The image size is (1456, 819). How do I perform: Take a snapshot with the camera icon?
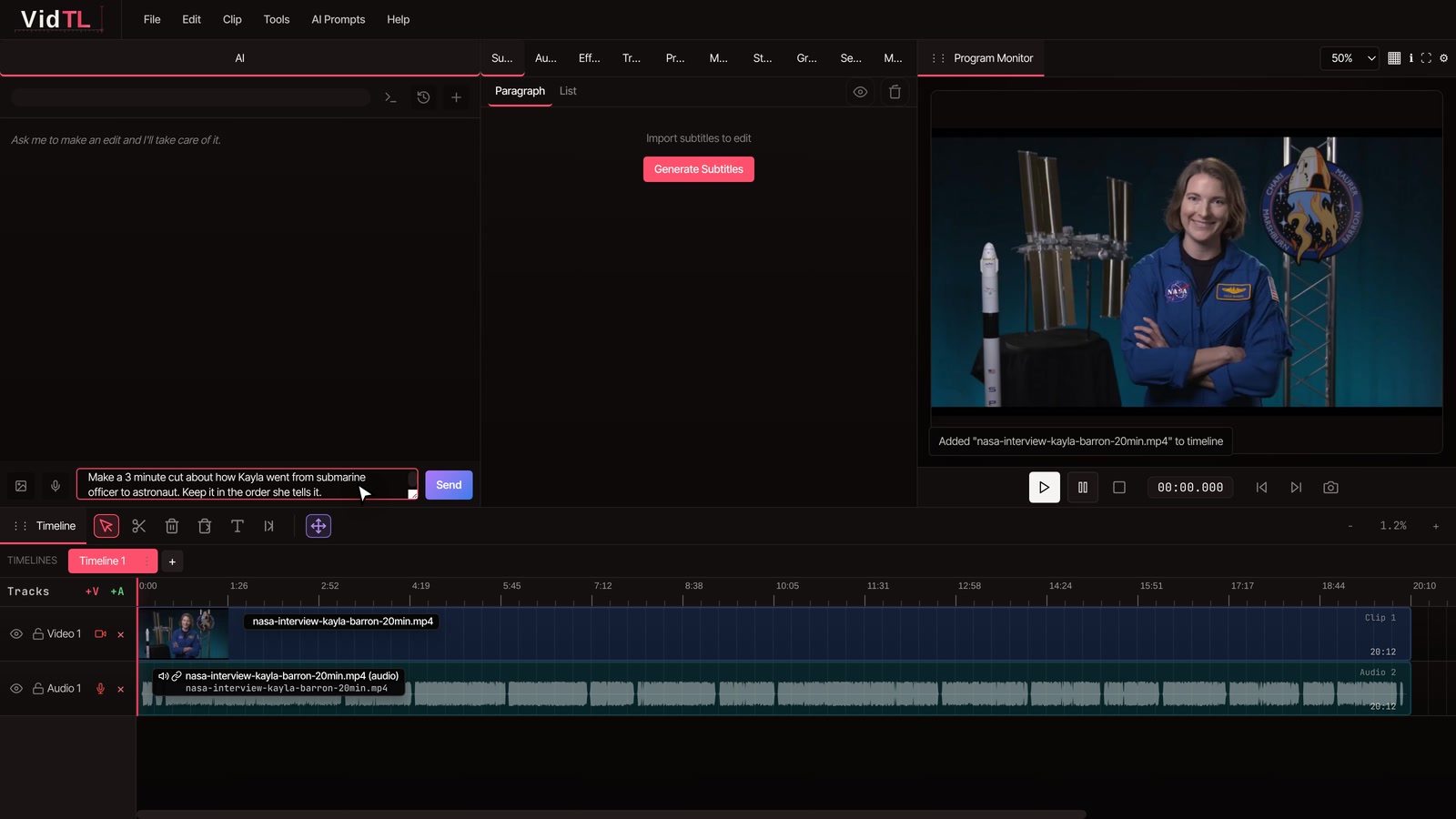1330,488
